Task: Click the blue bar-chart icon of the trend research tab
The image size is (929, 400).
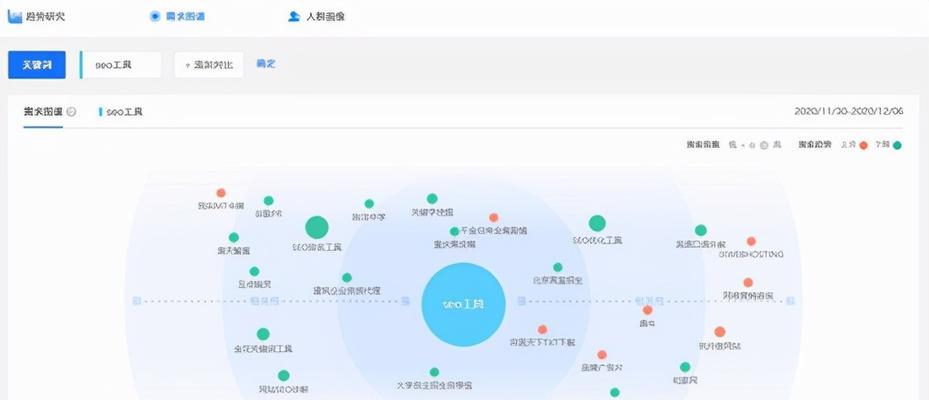Action: coord(14,16)
